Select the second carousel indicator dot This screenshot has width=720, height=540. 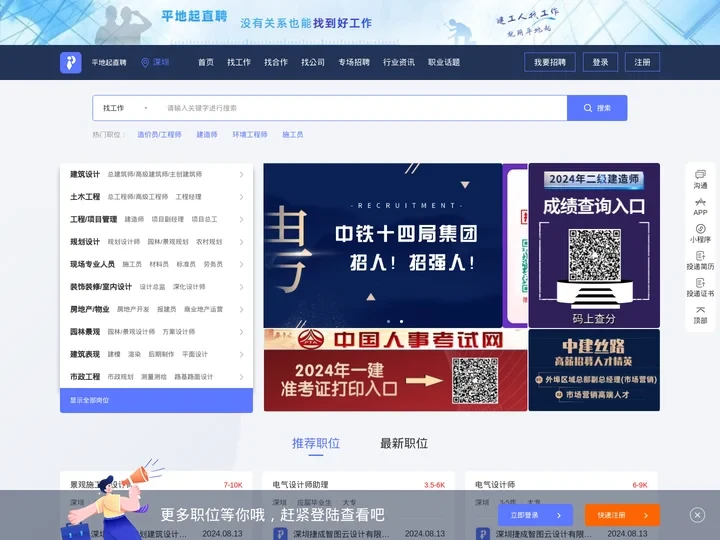[x=401, y=321]
